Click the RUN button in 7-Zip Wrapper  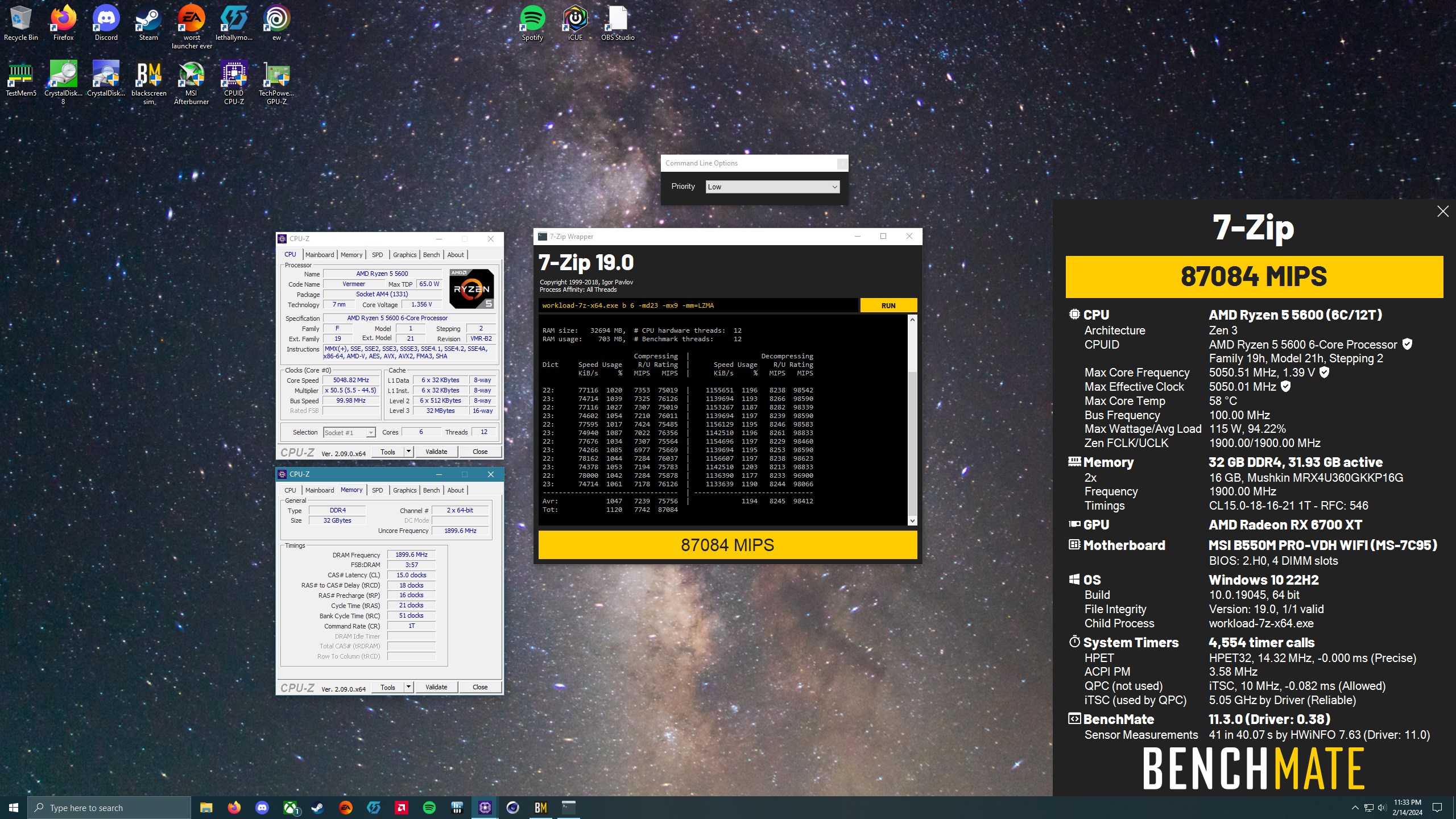[888, 305]
